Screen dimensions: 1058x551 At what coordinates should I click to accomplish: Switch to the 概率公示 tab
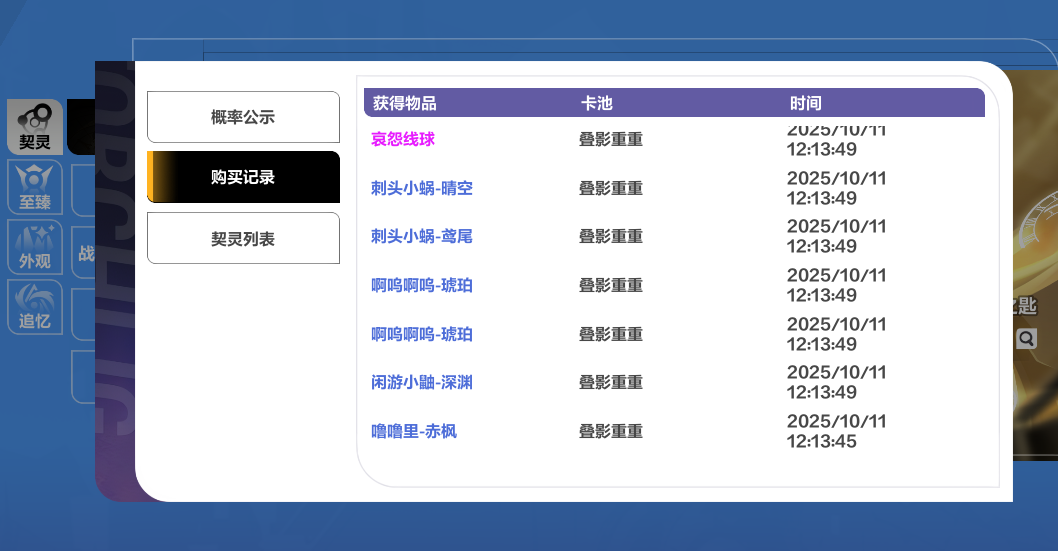pos(243,117)
